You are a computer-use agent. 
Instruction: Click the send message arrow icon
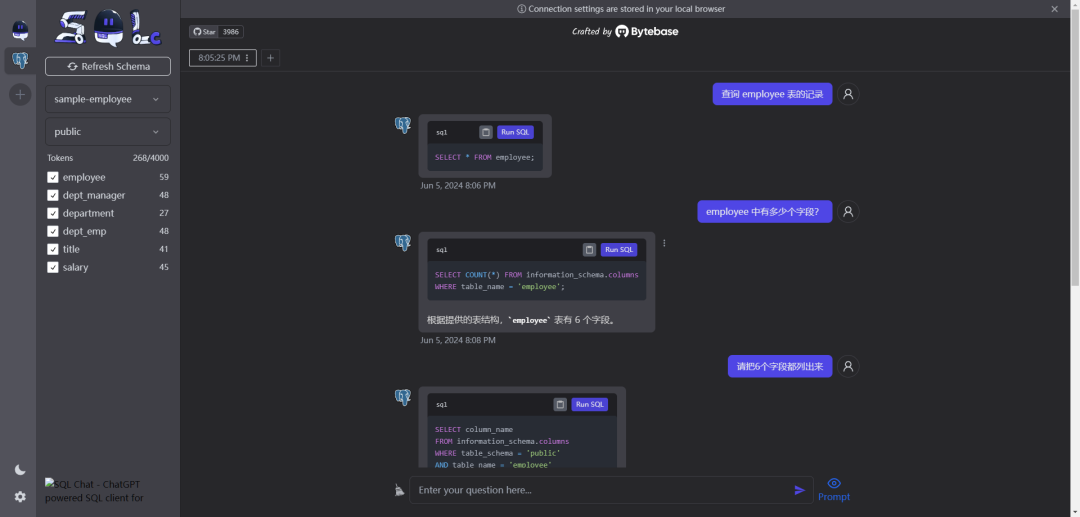point(799,490)
